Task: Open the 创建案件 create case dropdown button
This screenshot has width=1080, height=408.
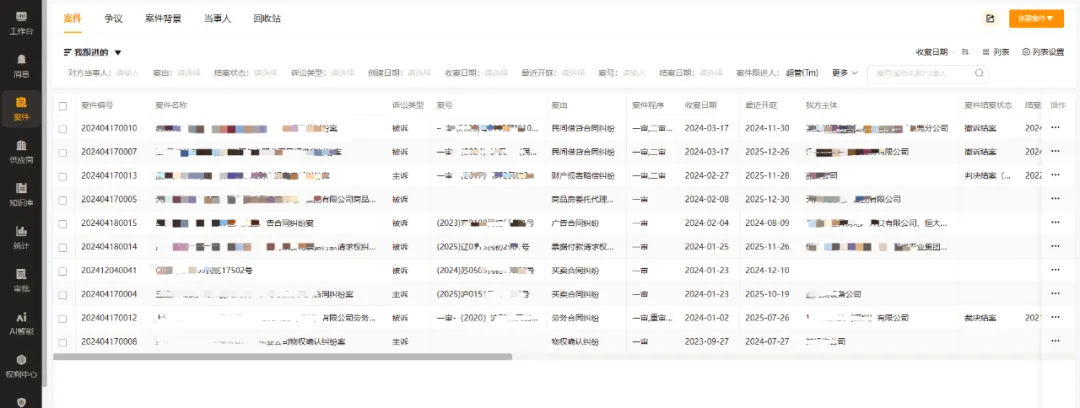Action: click(x=1036, y=19)
